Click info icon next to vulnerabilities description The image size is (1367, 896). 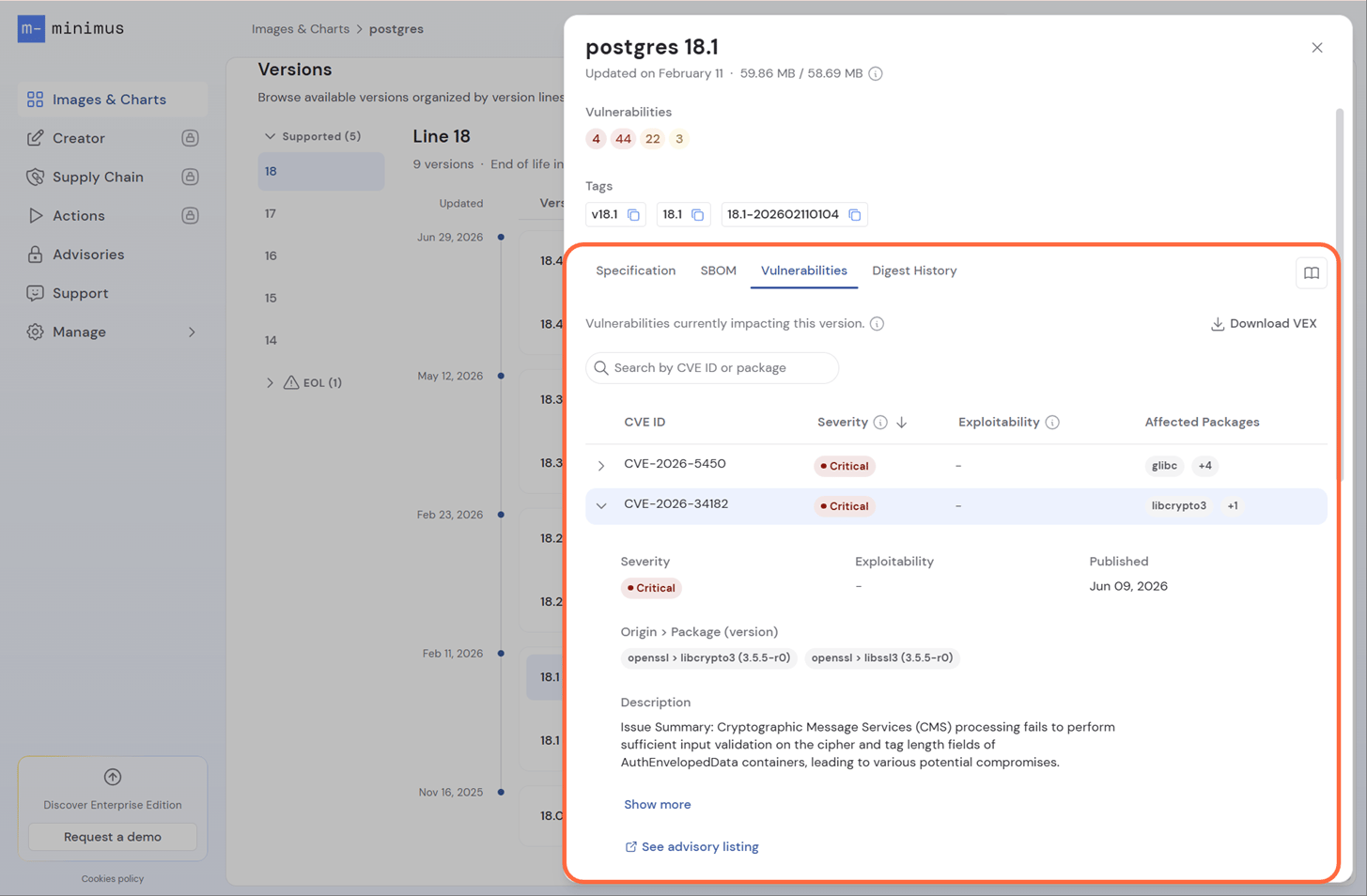(x=877, y=324)
